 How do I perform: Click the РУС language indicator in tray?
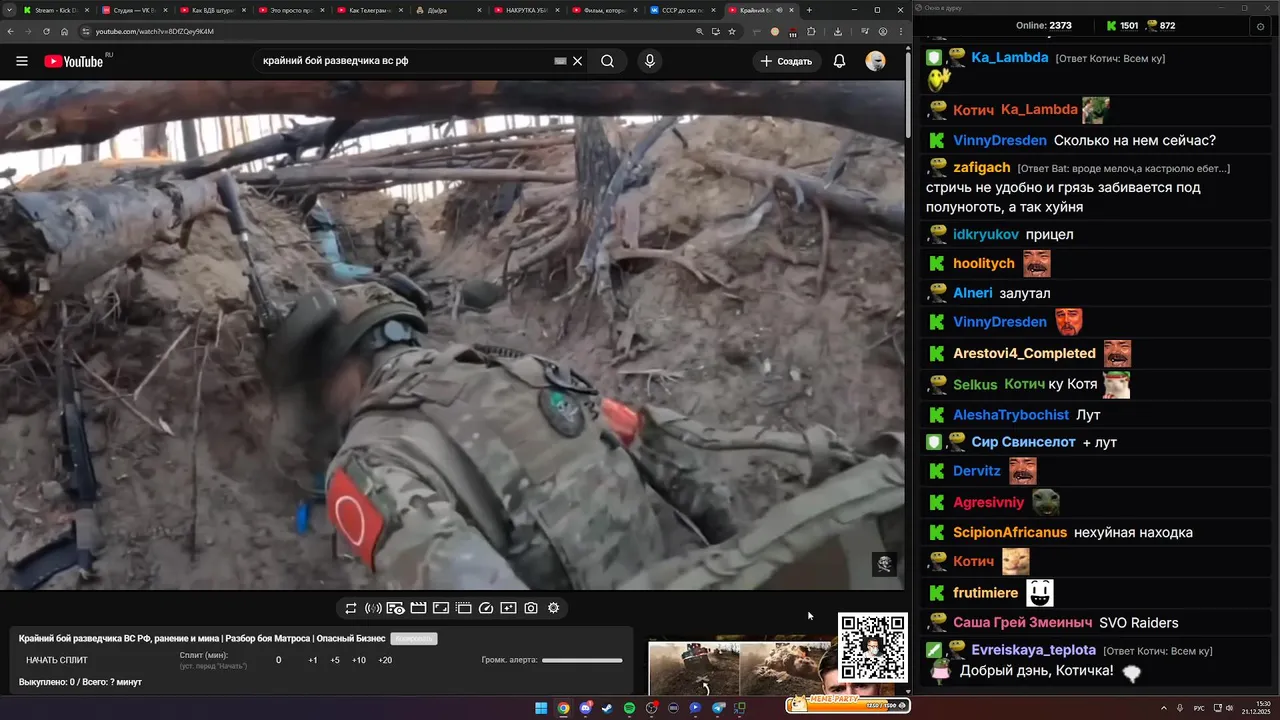pyautogui.click(x=1199, y=708)
